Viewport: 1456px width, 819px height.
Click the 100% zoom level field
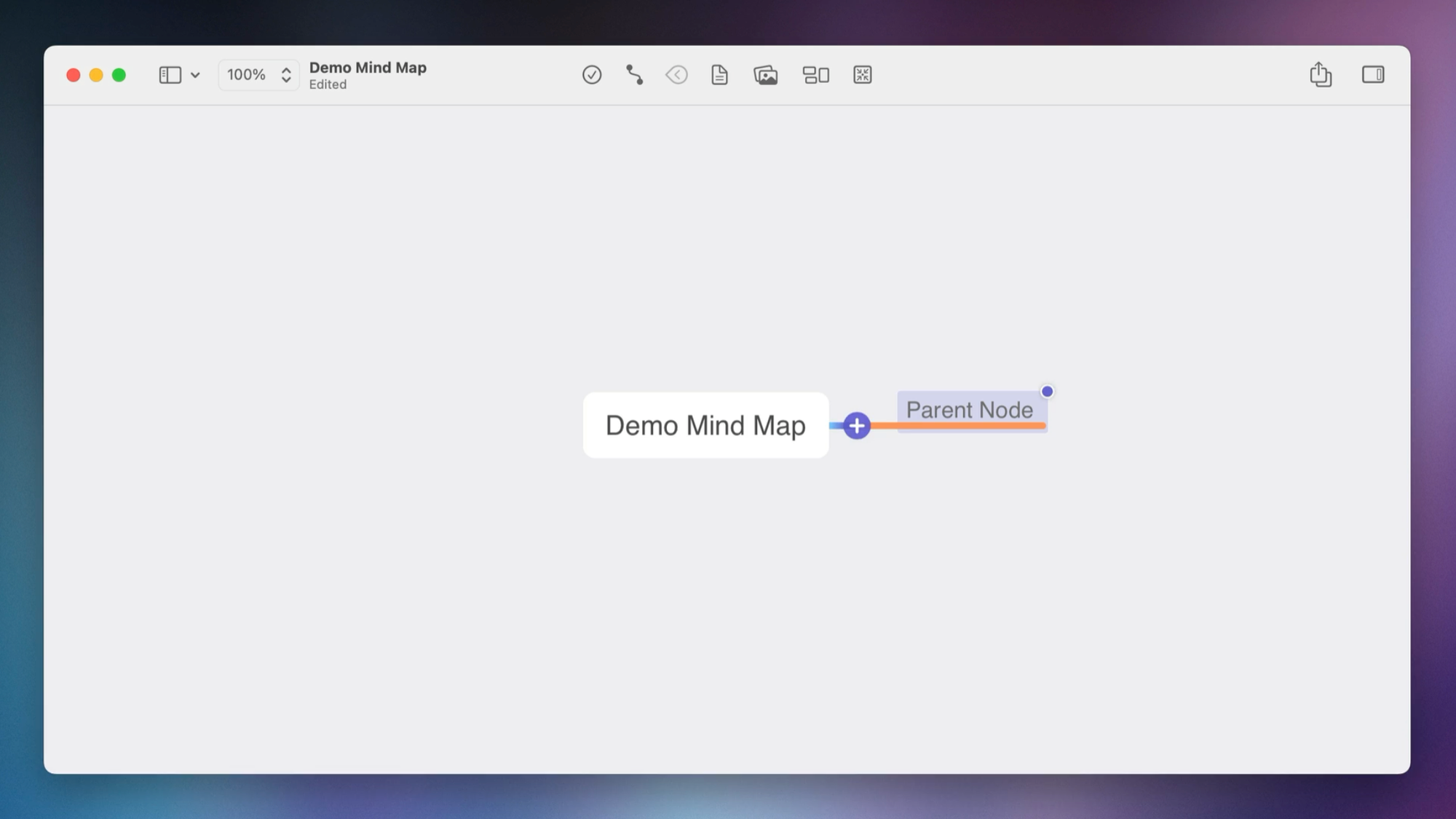[x=246, y=75]
